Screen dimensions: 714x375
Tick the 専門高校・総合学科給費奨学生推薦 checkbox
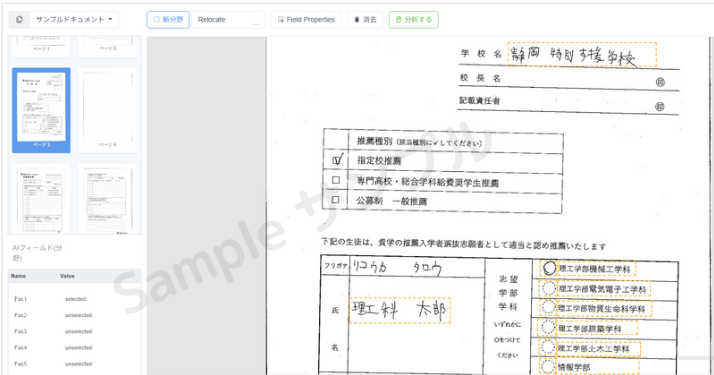pyautogui.click(x=336, y=180)
